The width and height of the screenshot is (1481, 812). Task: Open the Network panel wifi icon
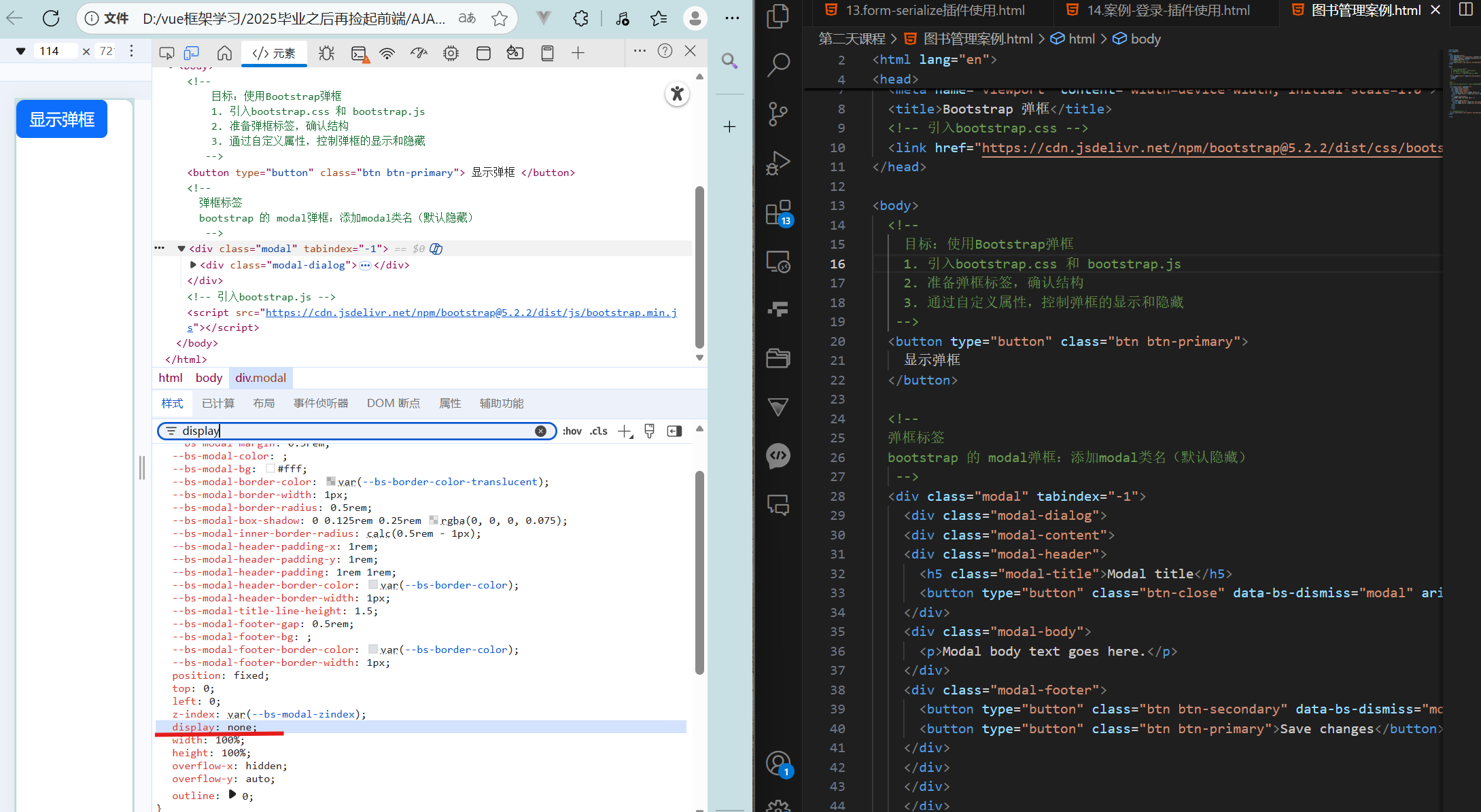[x=387, y=53]
